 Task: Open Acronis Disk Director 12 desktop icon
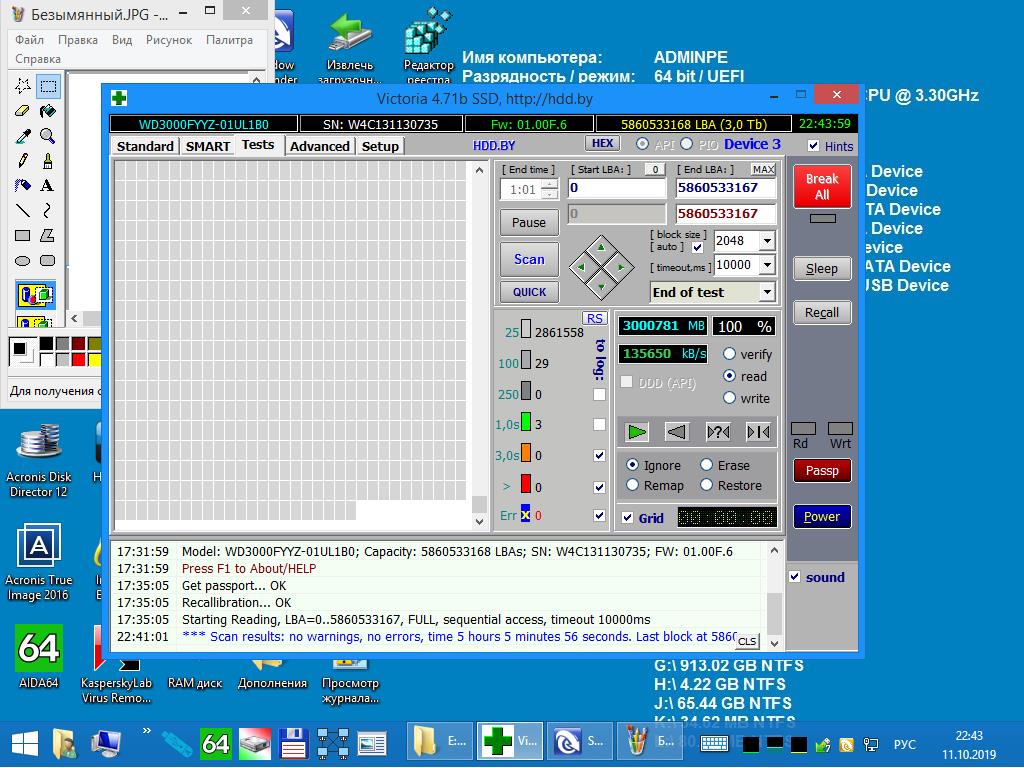point(39,460)
